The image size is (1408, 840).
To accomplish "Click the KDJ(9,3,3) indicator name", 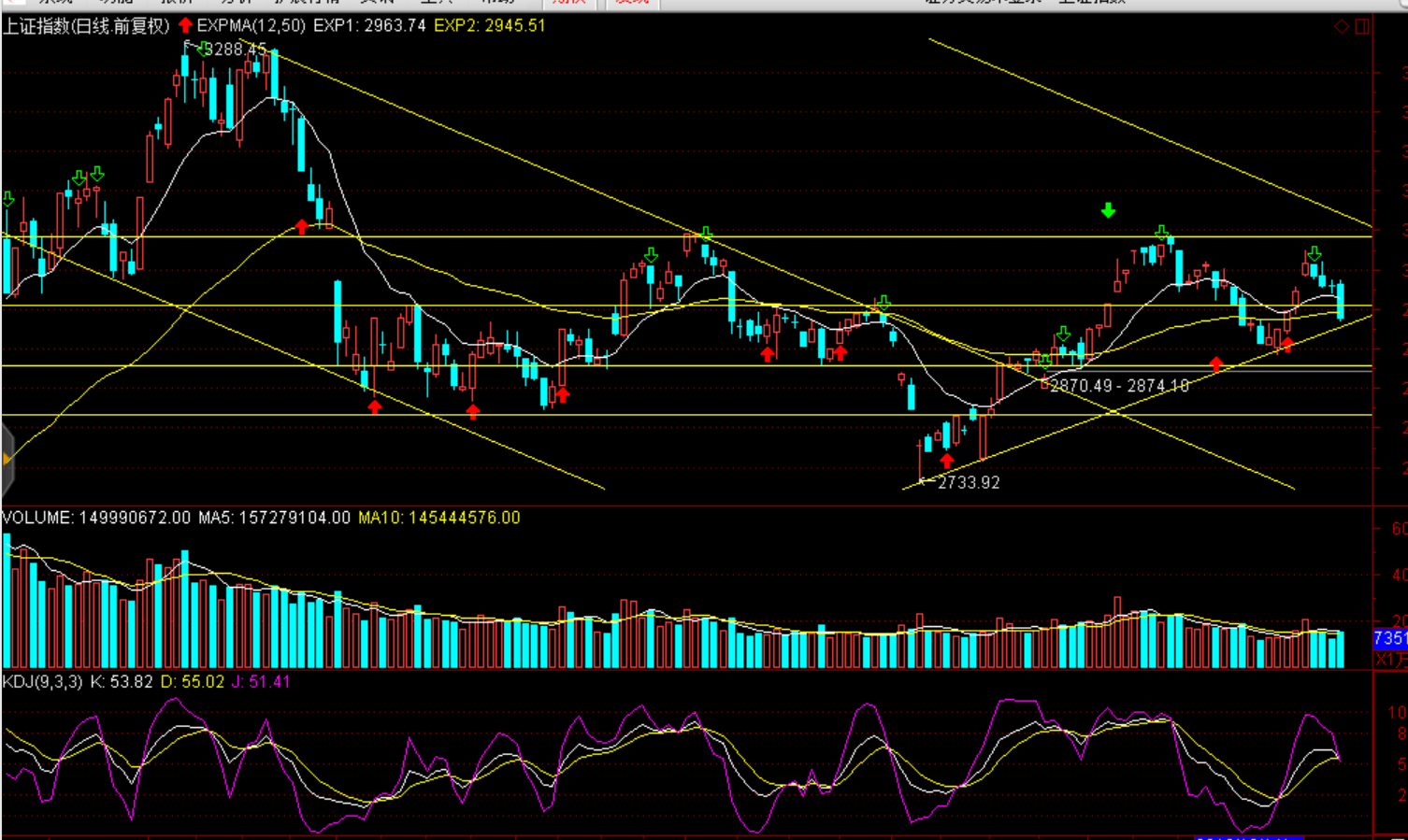I will [x=43, y=682].
